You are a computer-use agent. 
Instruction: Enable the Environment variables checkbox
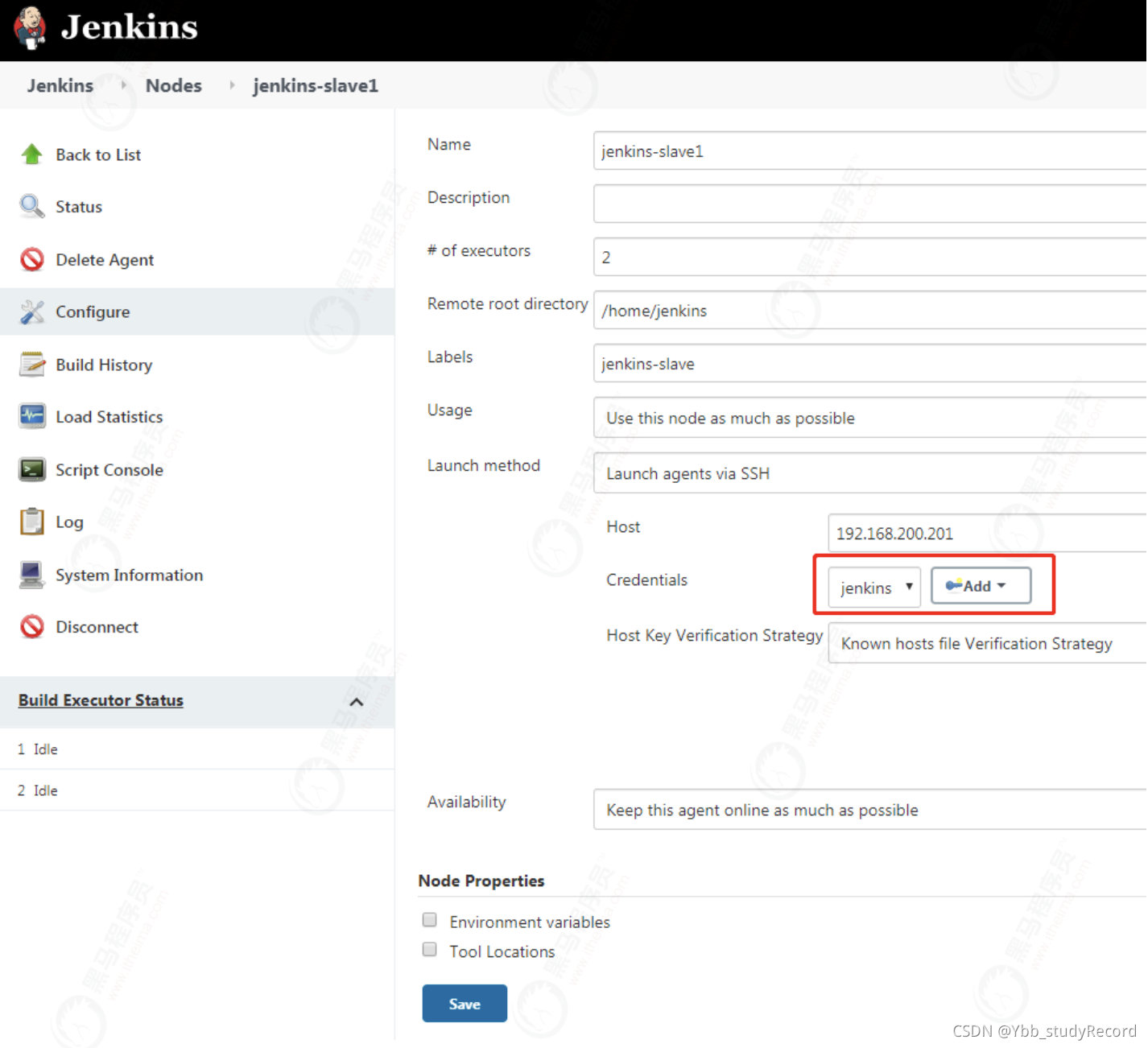430,920
